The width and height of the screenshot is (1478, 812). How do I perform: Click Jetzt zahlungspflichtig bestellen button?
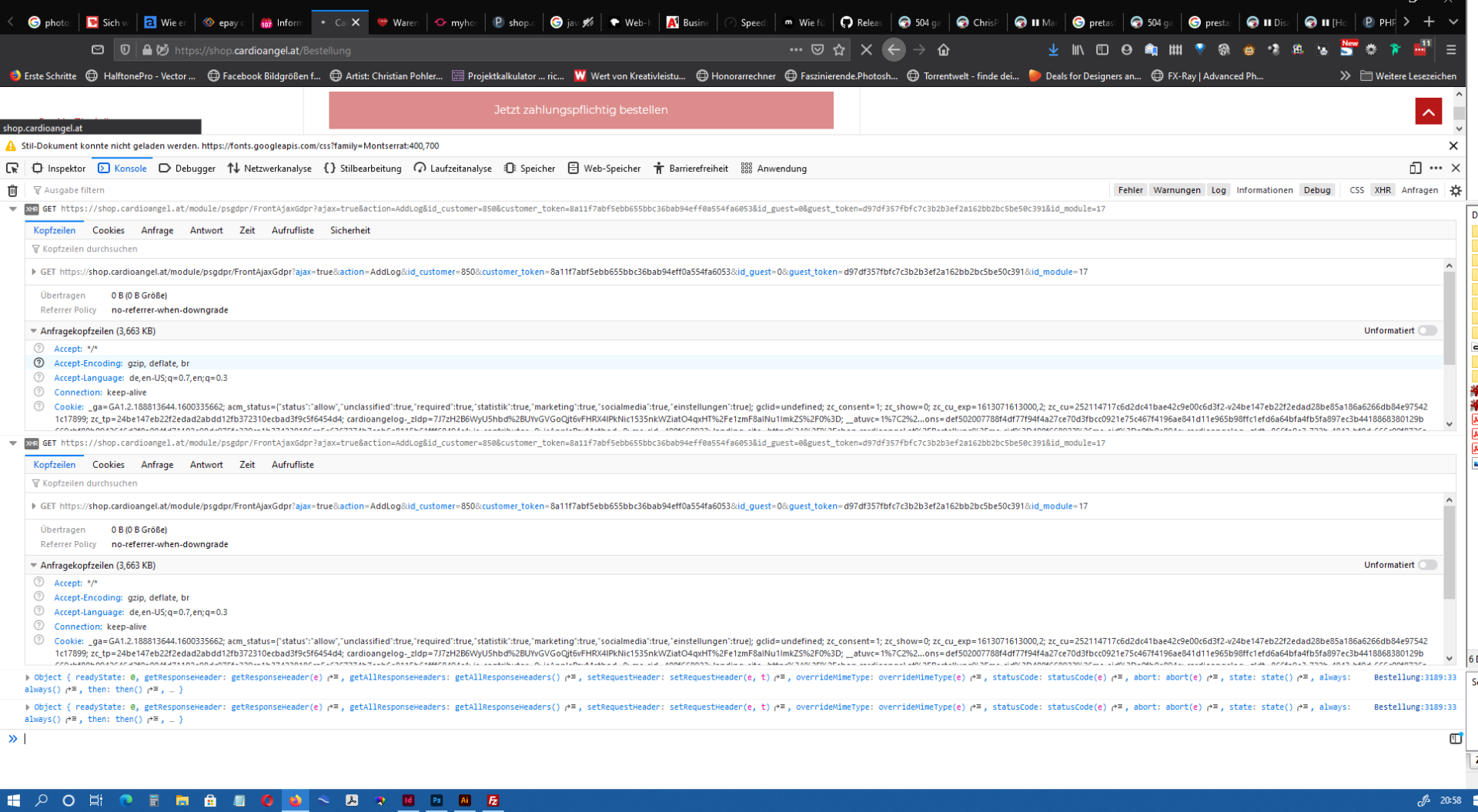click(x=581, y=110)
